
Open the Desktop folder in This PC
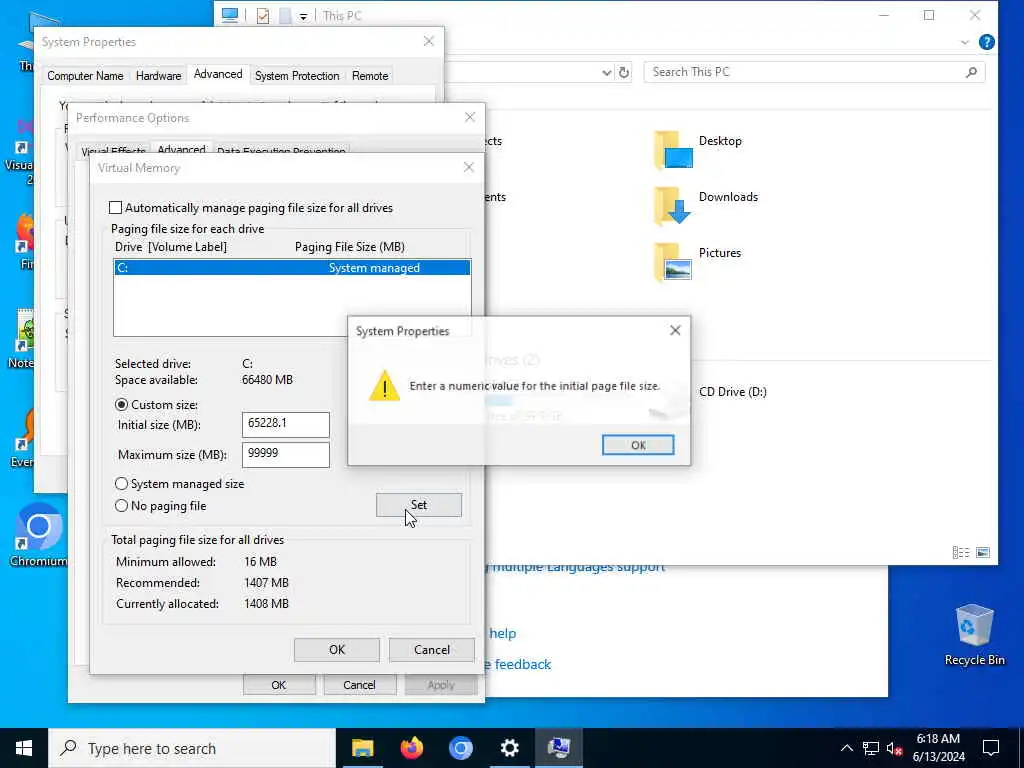[698, 150]
